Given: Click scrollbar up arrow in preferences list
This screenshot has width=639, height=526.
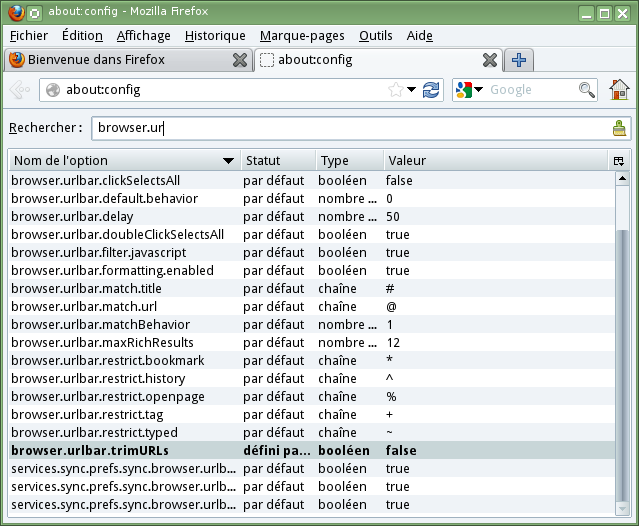Looking at the screenshot, I should coord(622,178).
